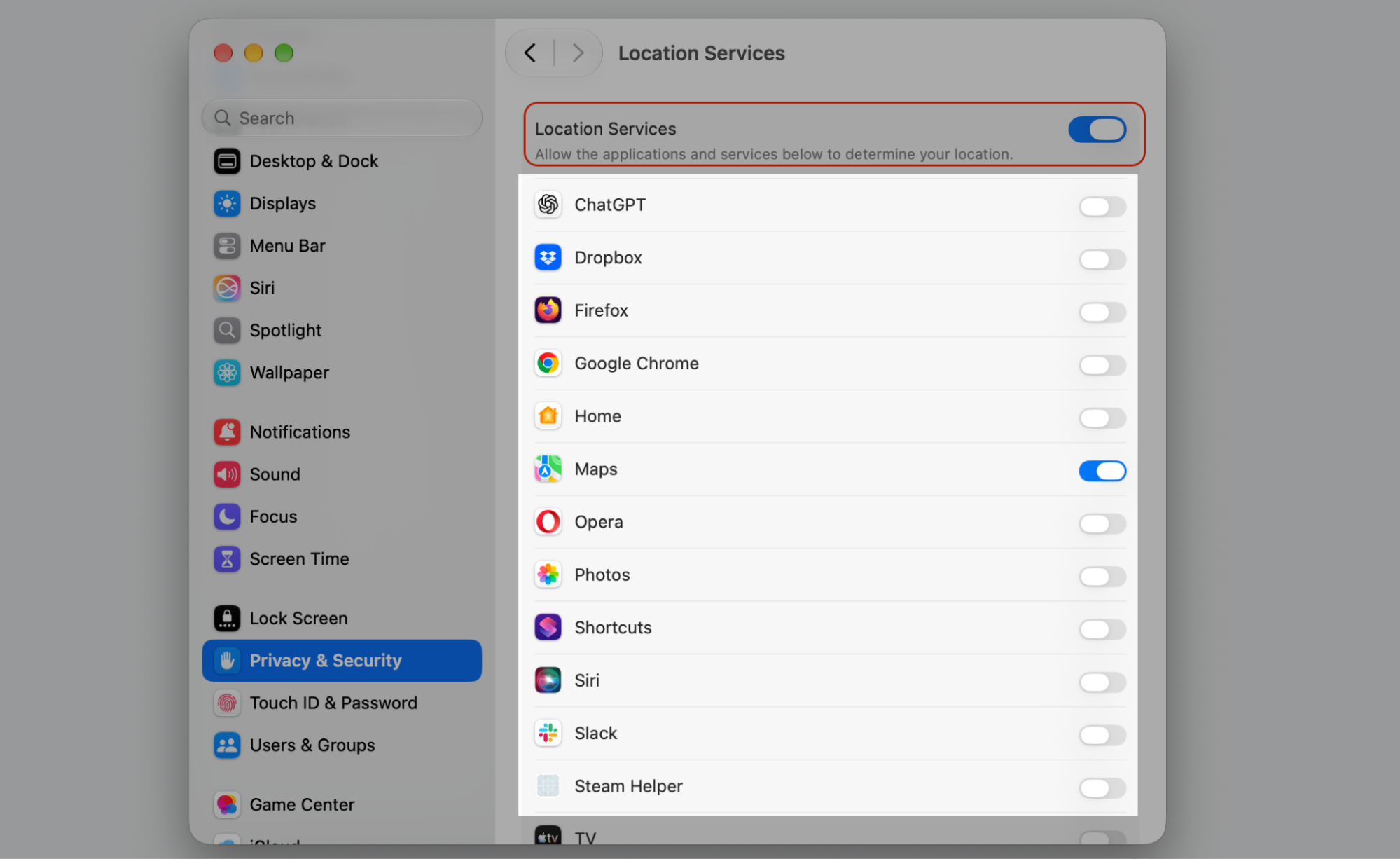Click the Notifications bell icon
This screenshot has height=859, width=1400.
[227, 432]
